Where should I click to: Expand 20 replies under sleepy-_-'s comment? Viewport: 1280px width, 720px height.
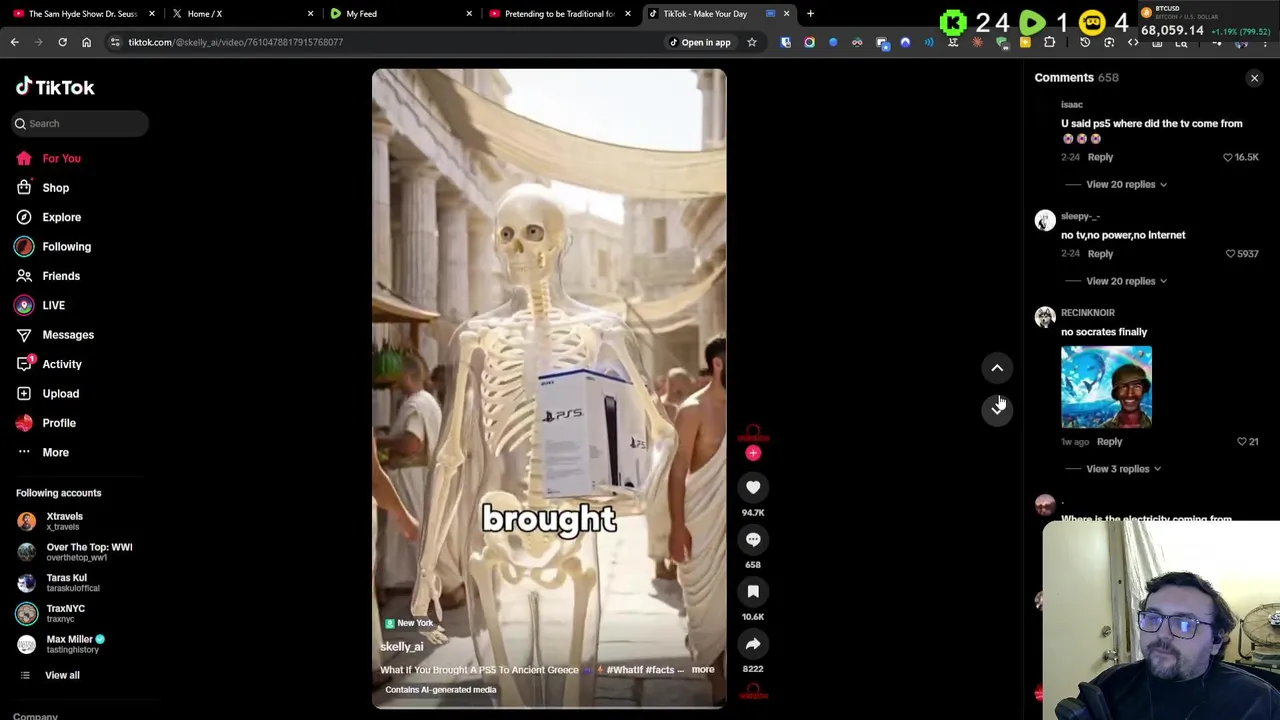coord(1126,281)
